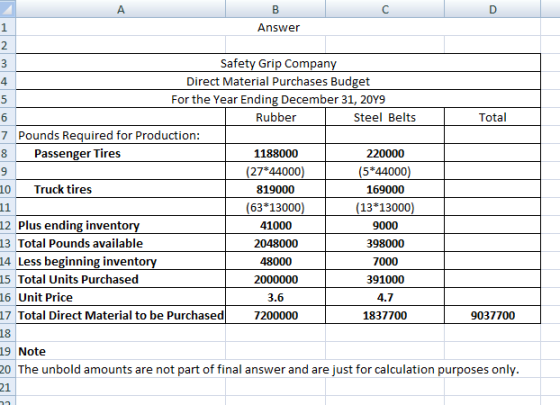This screenshot has height=405, width=560.
Task: Click the Select All corner triangle
Action: tap(7, 9)
